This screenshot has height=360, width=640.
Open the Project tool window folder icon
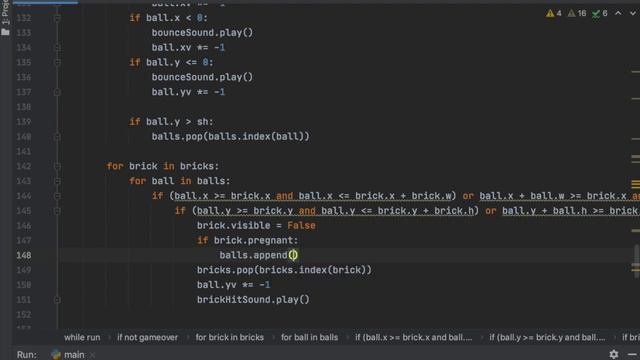[x=5, y=32]
